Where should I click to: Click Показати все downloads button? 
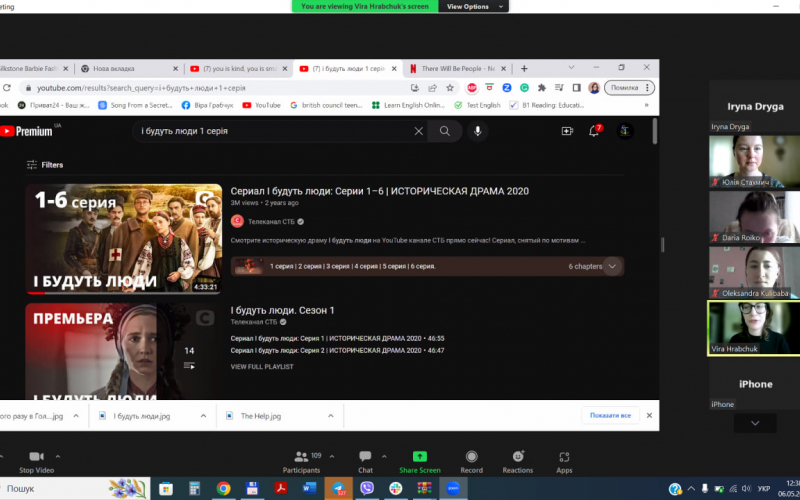point(610,415)
